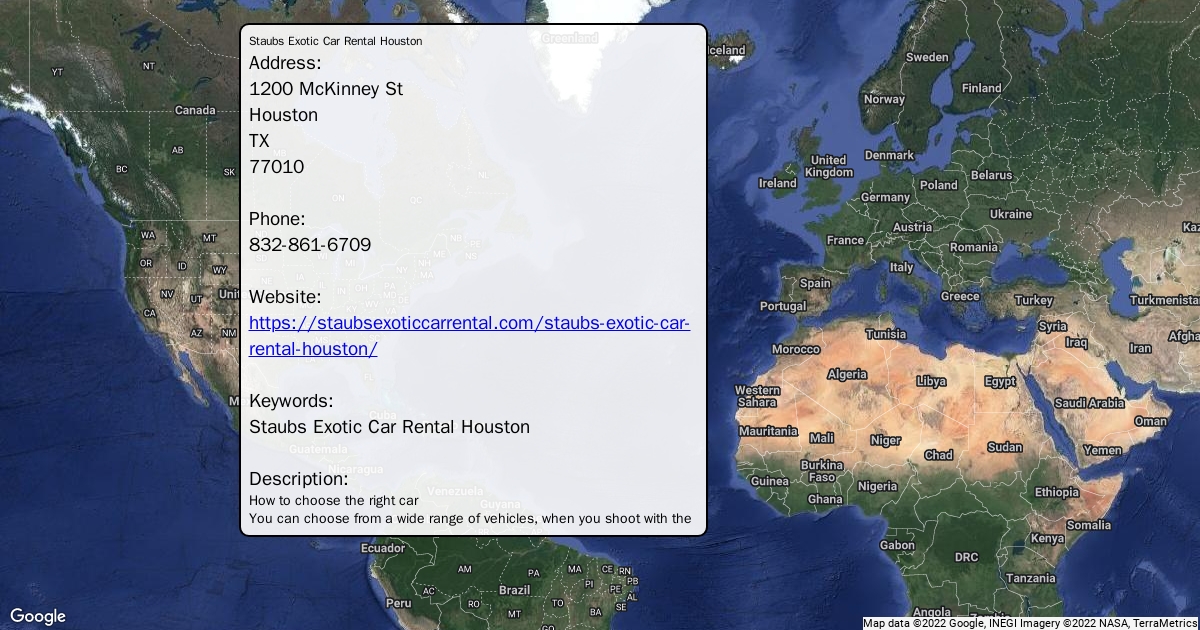Viewport: 1200px width, 630px height.
Task: Click the 1200 McKinney St address line
Action: coord(326,89)
